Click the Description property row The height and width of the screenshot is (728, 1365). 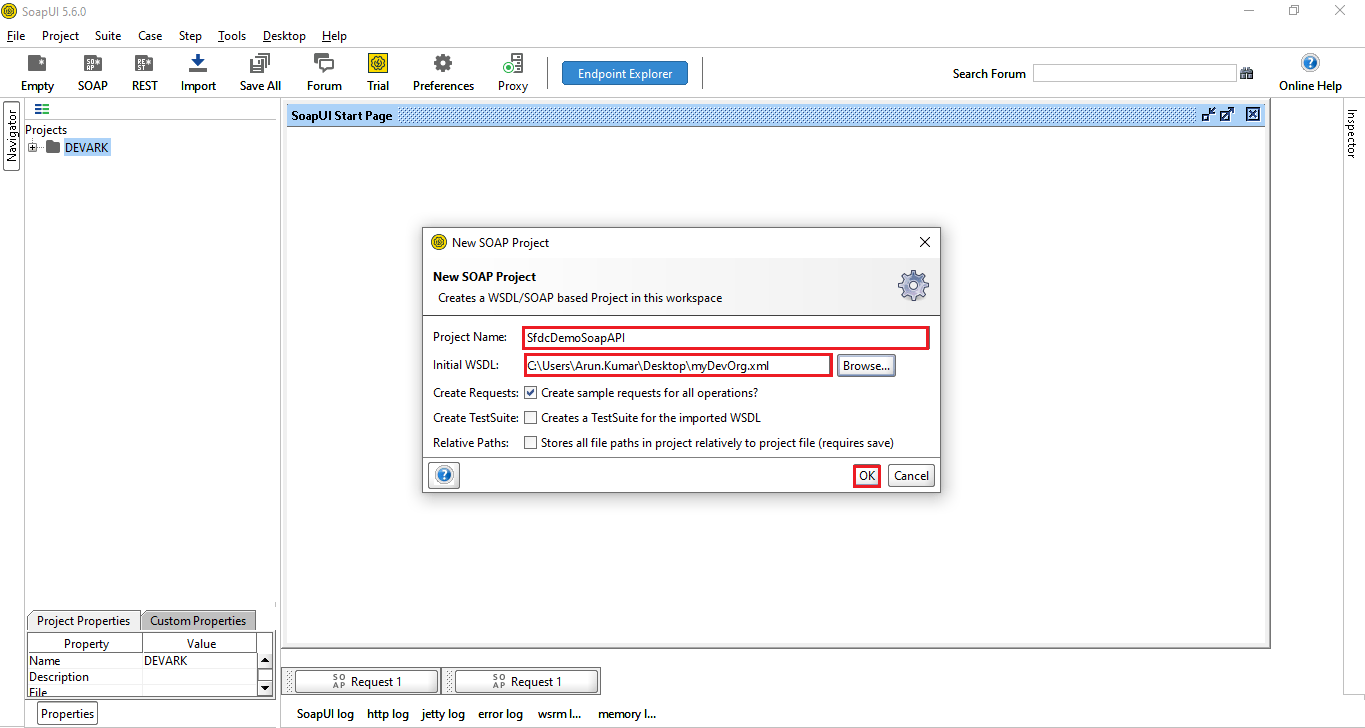[142, 677]
